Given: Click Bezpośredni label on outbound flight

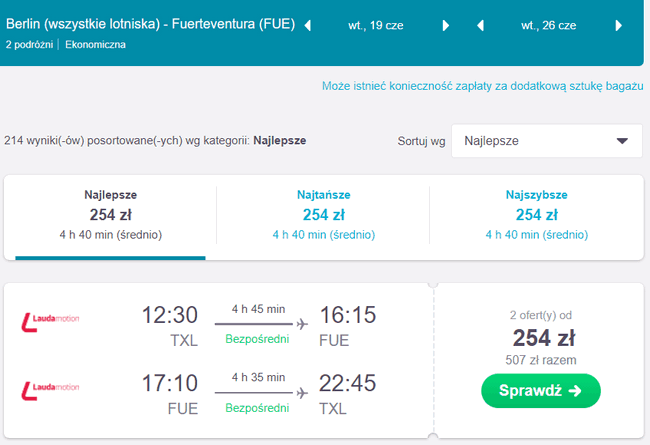Looking at the screenshot, I should click(257, 339).
